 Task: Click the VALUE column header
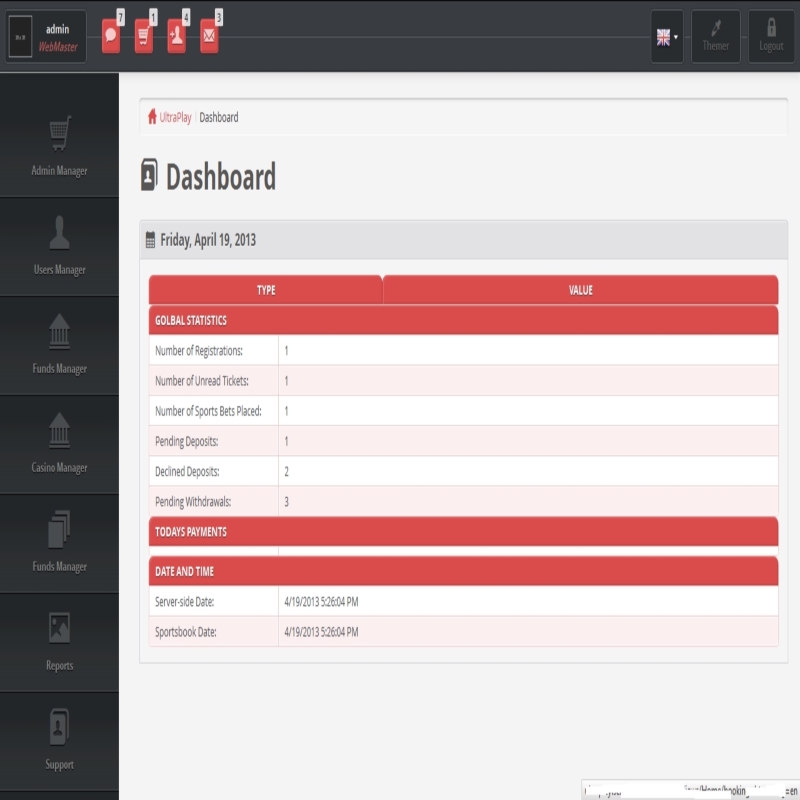tap(581, 290)
